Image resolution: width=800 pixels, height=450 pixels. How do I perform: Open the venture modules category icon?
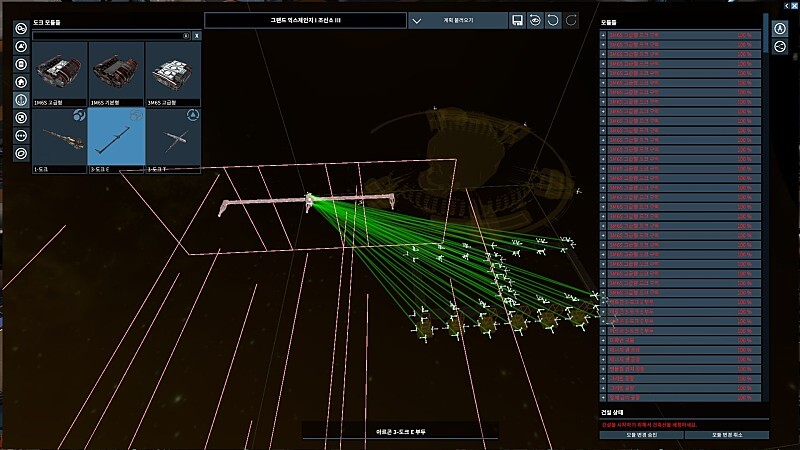21,154
